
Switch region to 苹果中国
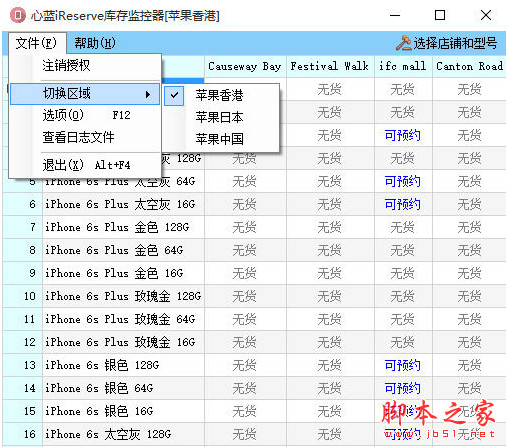click(221, 139)
